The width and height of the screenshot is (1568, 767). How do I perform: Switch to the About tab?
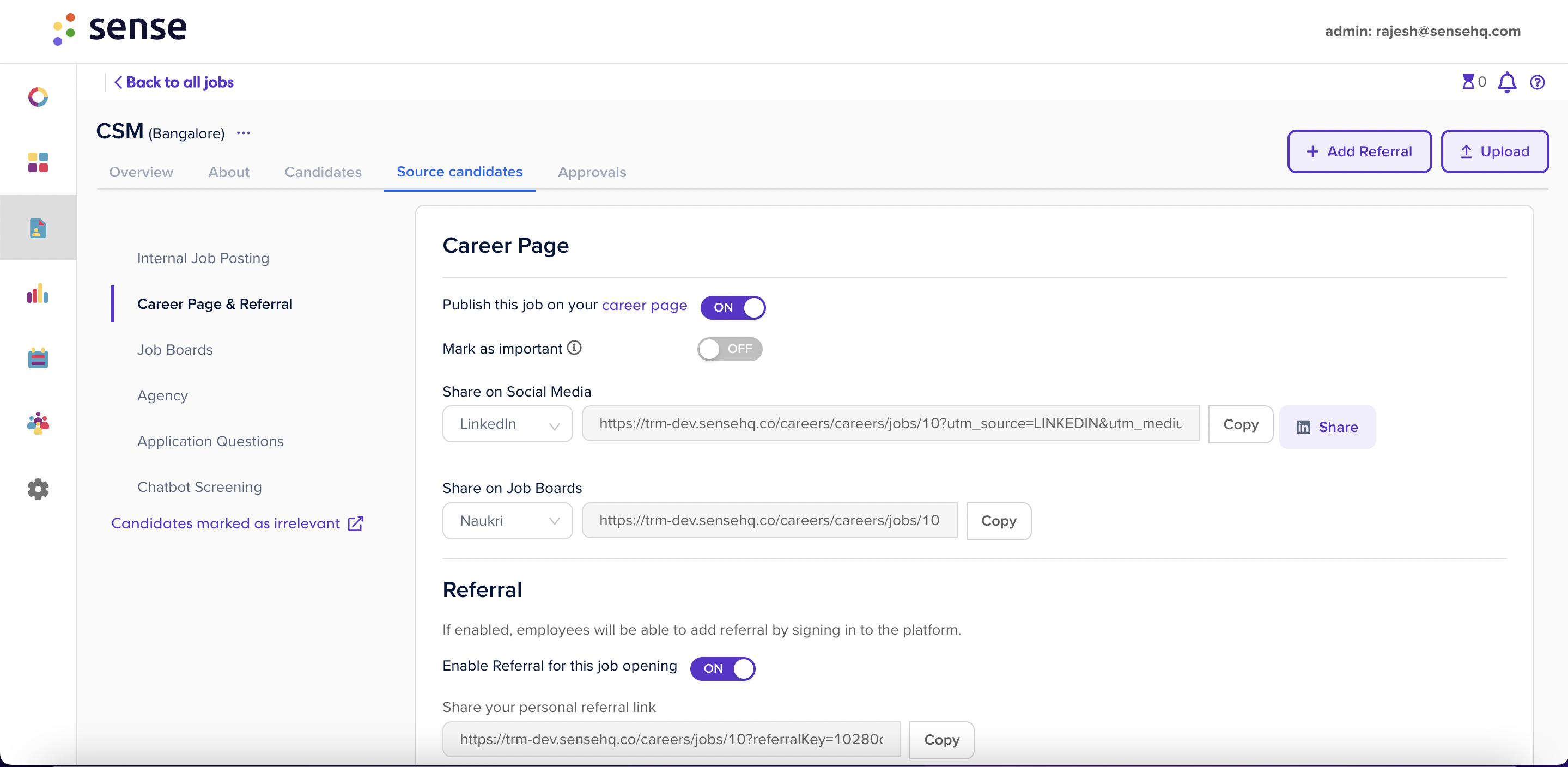pyautogui.click(x=229, y=172)
